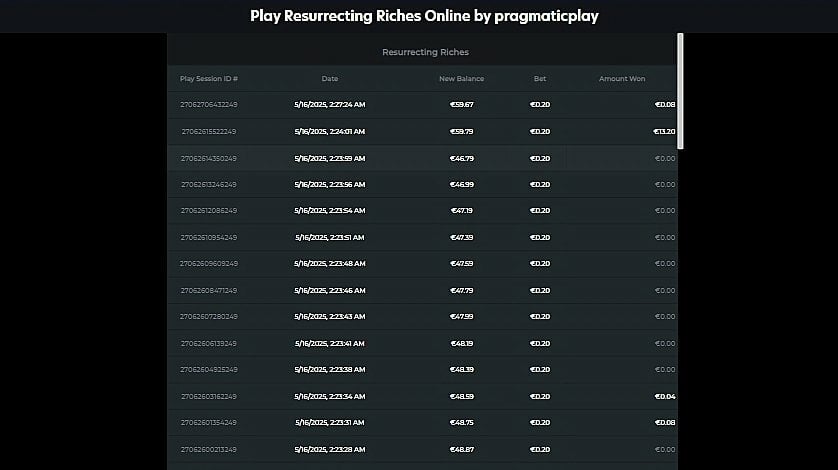This screenshot has height=470, width=838.
Task: Open session ID 2706260135249
Action: 208,422
